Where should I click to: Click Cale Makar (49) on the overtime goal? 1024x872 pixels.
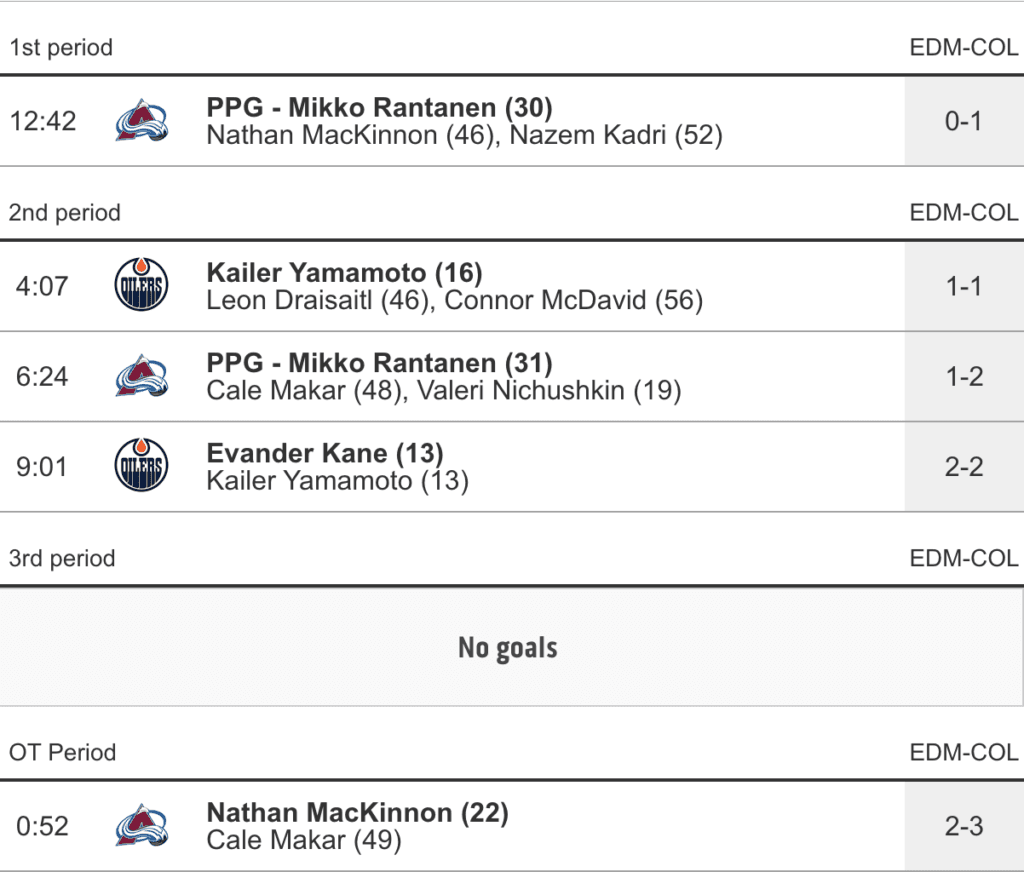click(x=303, y=840)
